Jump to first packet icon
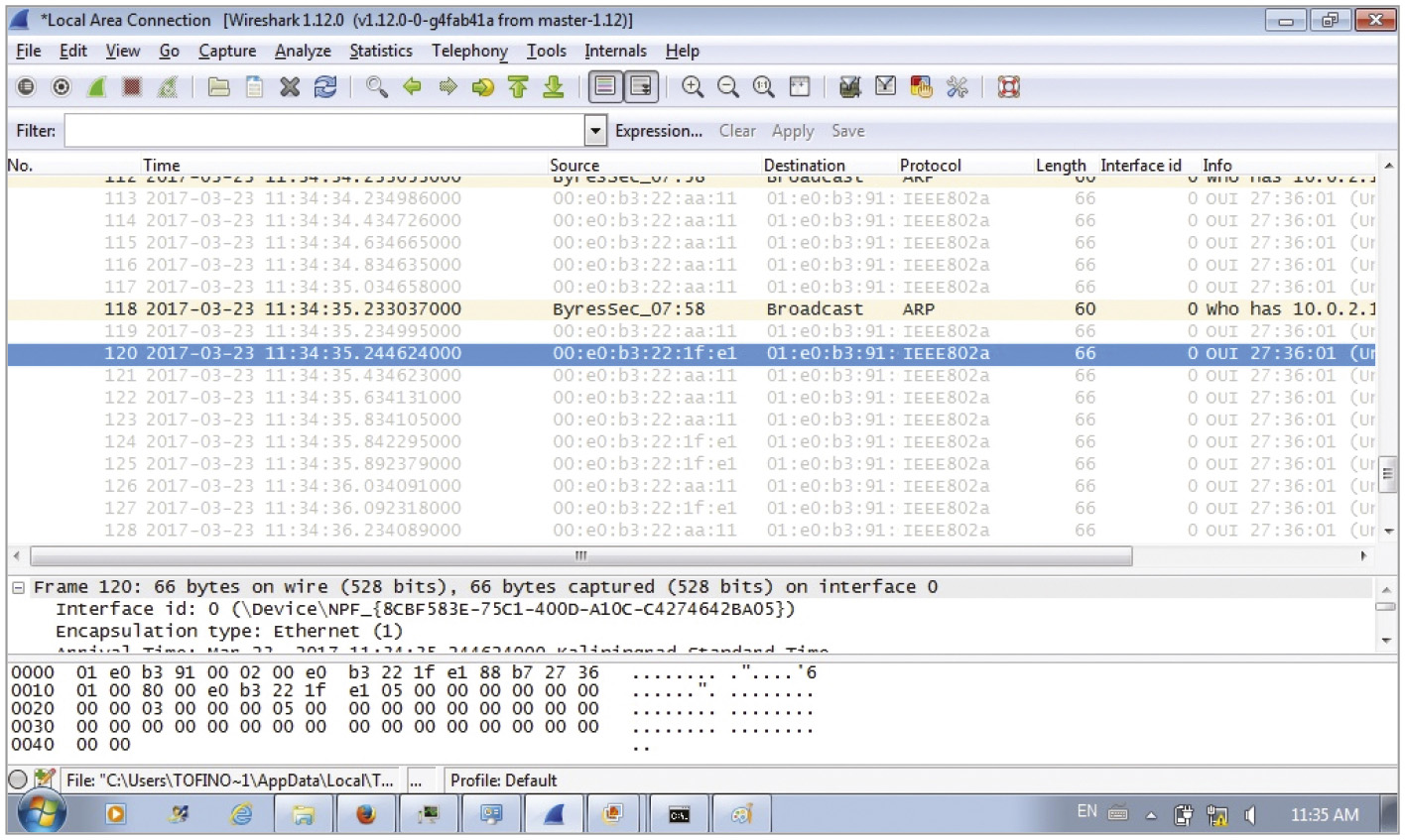The image size is (1405, 840). tap(518, 87)
